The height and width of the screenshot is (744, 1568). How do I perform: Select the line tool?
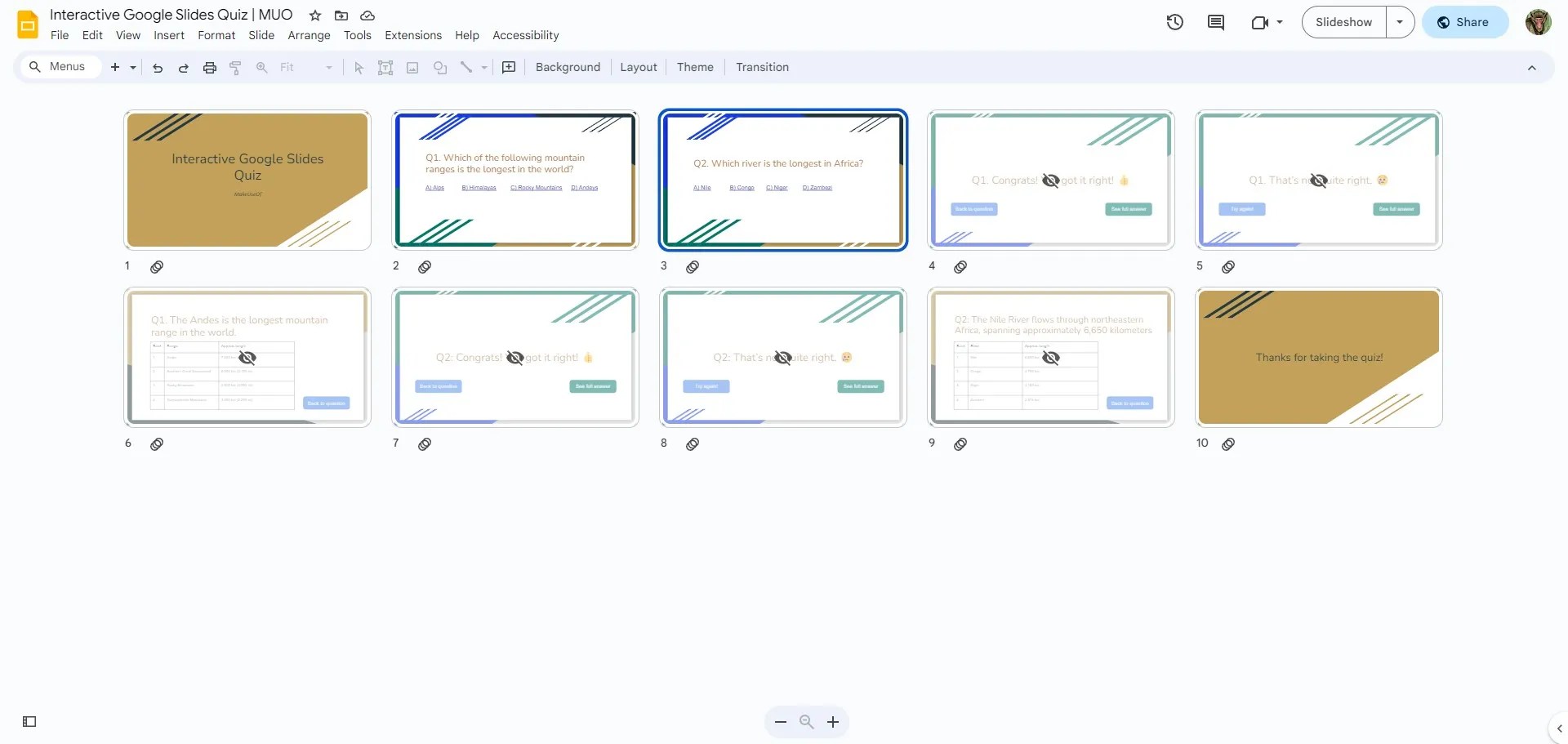click(x=465, y=68)
